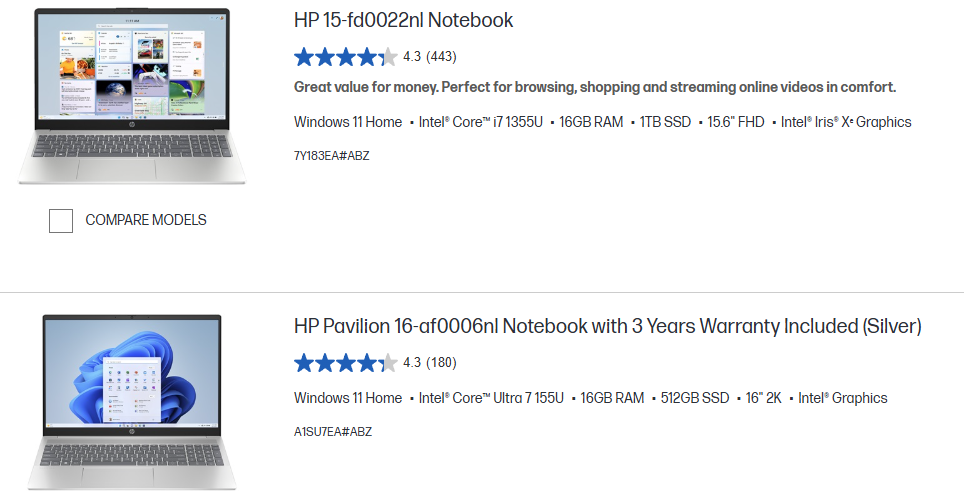Click the Intel Core Ultra 7 155U spec

coord(491,398)
